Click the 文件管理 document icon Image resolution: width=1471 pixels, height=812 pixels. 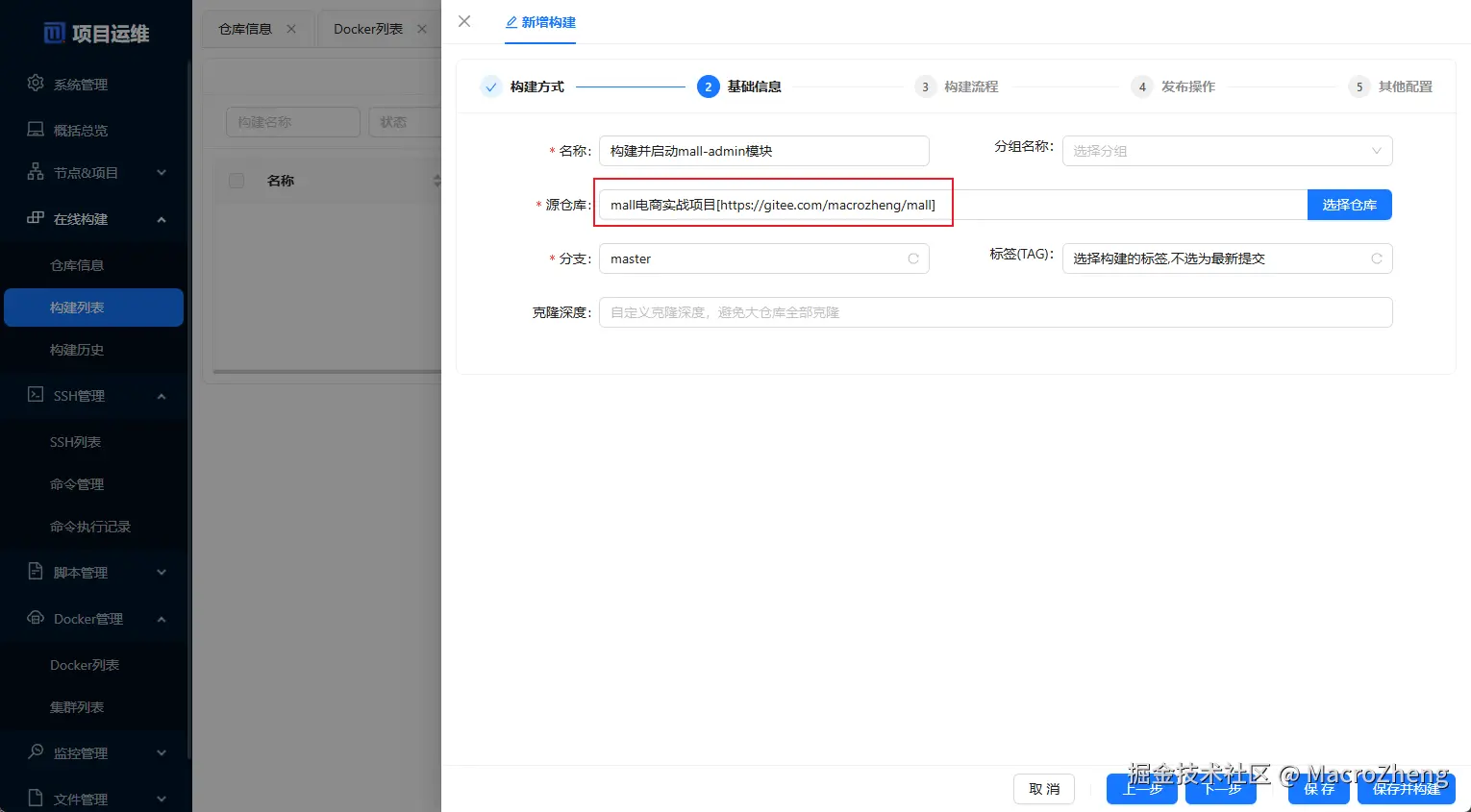(36, 799)
